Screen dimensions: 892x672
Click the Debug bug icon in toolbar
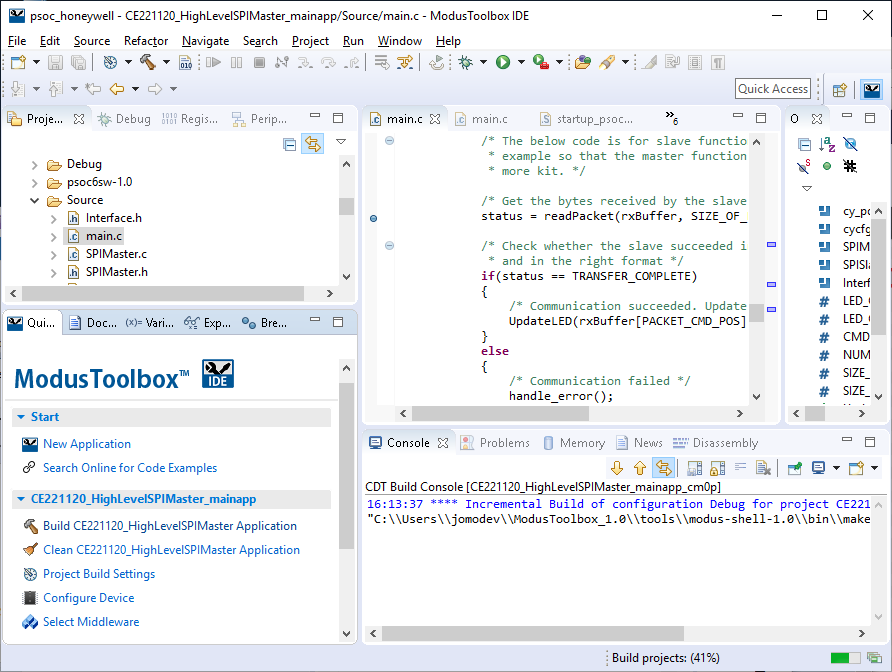click(x=465, y=62)
